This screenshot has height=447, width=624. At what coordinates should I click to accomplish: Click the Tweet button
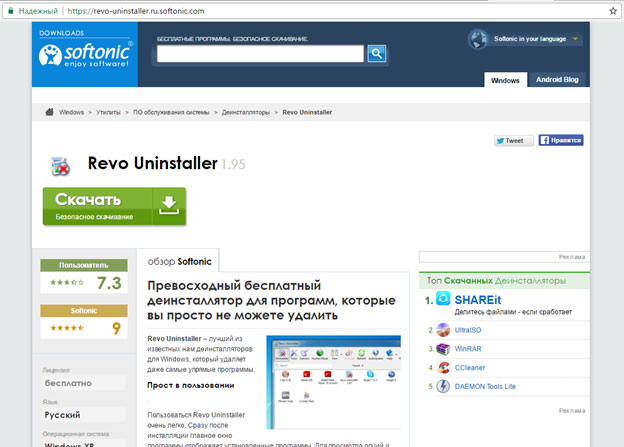pyautogui.click(x=514, y=141)
